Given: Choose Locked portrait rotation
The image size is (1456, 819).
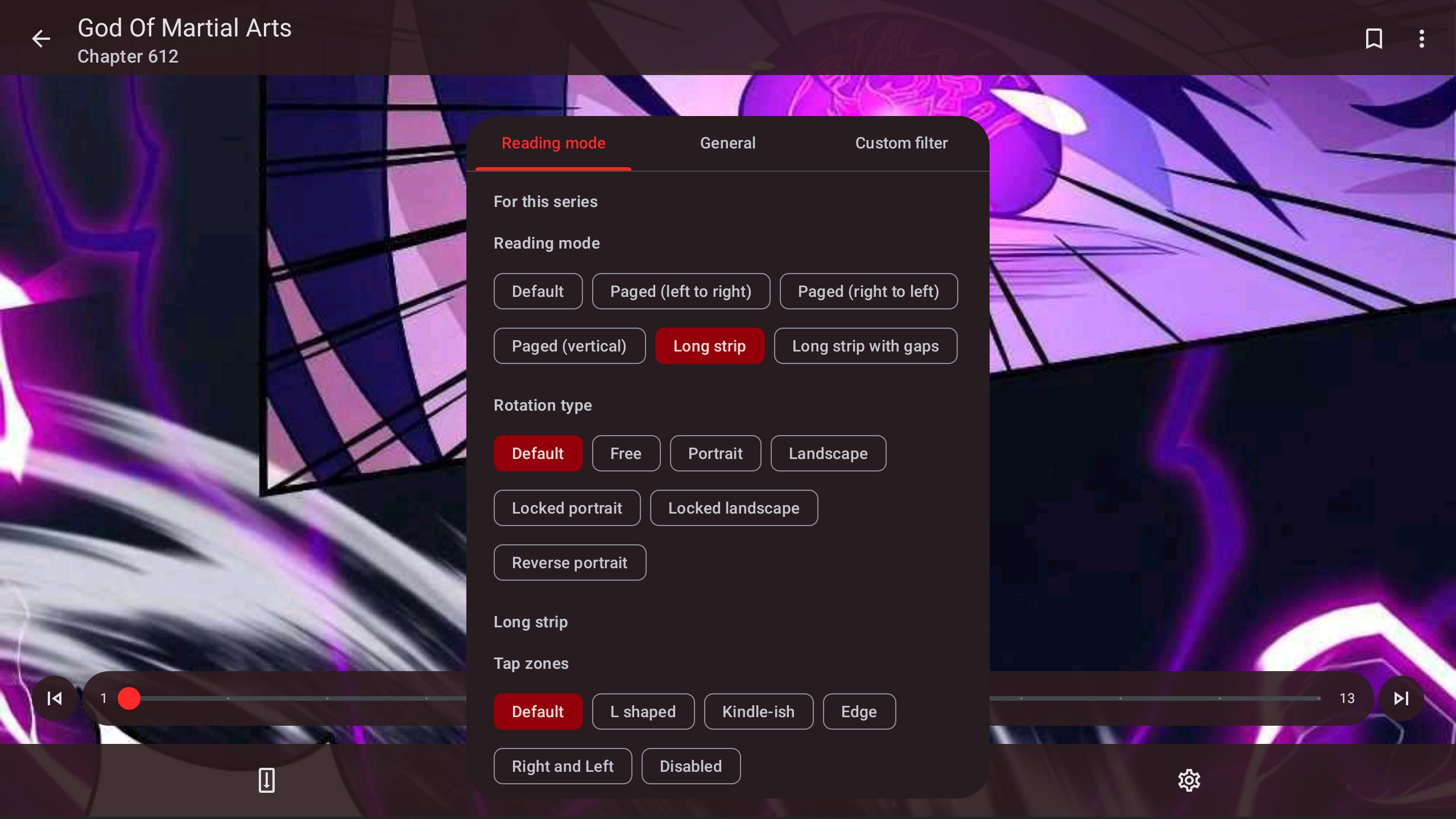Looking at the screenshot, I should [x=567, y=508].
